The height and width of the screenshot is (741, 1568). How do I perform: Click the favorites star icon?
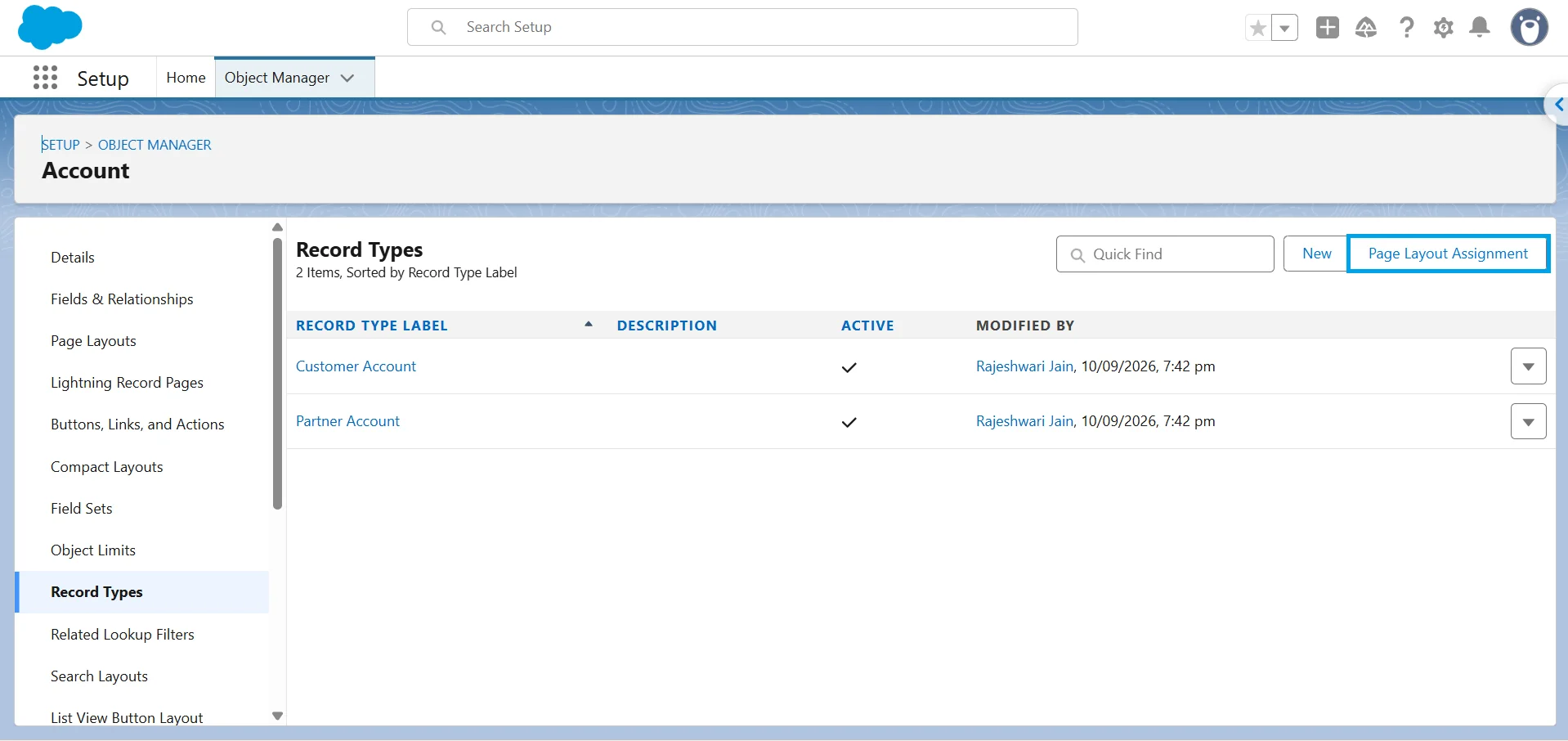pyautogui.click(x=1258, y=29)
